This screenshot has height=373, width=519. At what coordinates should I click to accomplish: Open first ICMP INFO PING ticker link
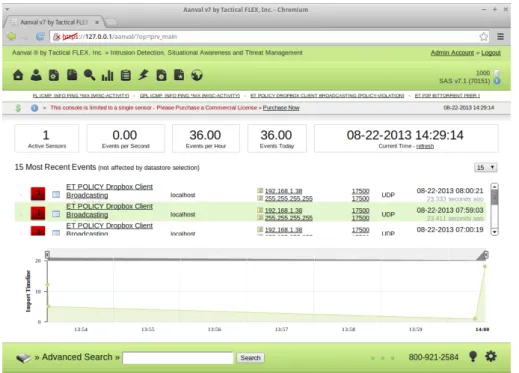(x=81, y=96)
